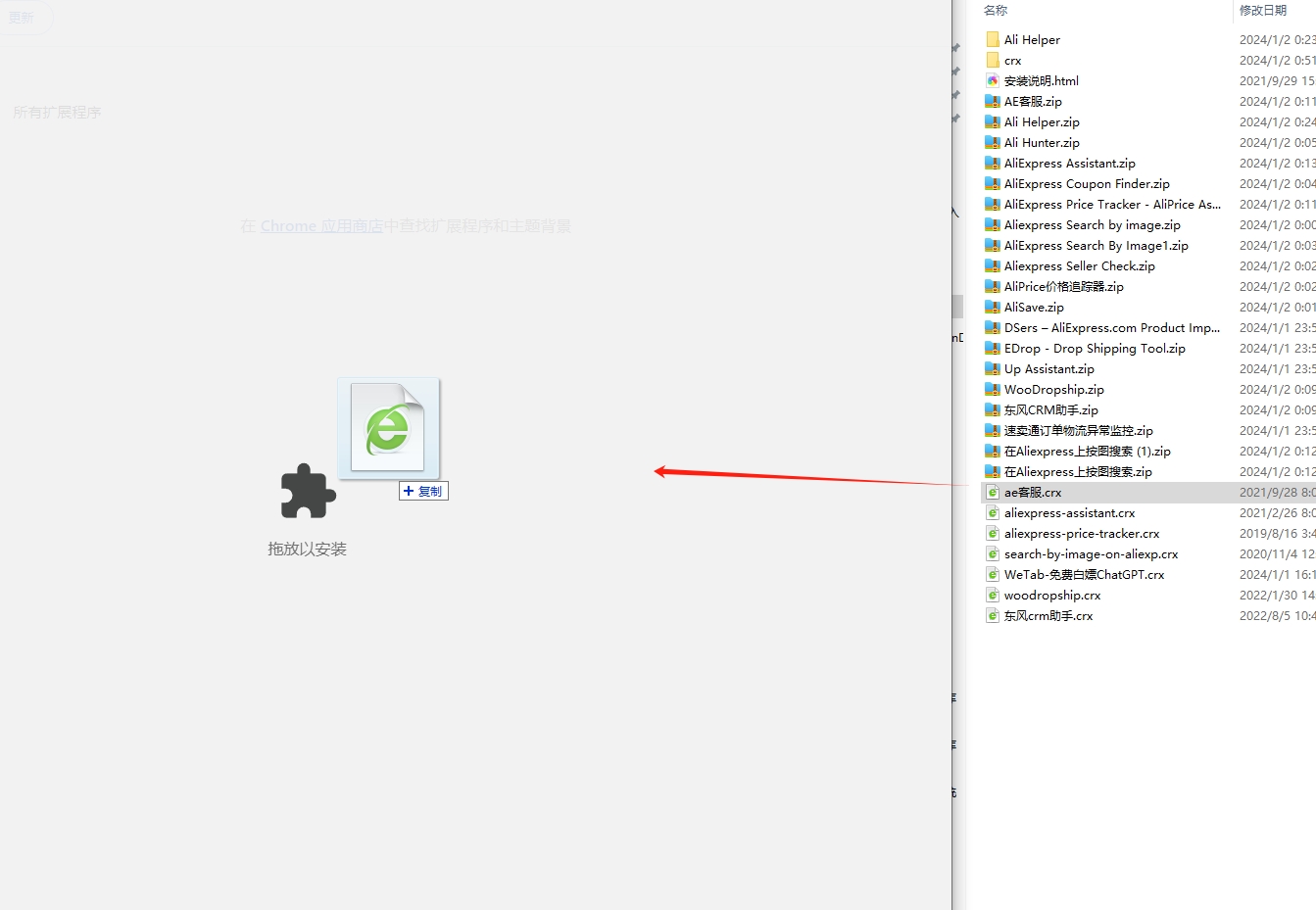Click the search-by-image-on-aliexp.crx file icon
The width and height of the screenshot is (1316, 910).
pyautogui.click(x=993, y=553)
